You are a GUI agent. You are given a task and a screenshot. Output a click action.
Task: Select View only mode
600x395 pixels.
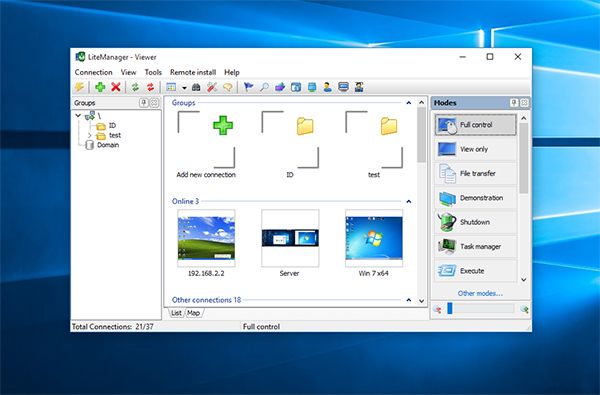[x=475, y=149]
